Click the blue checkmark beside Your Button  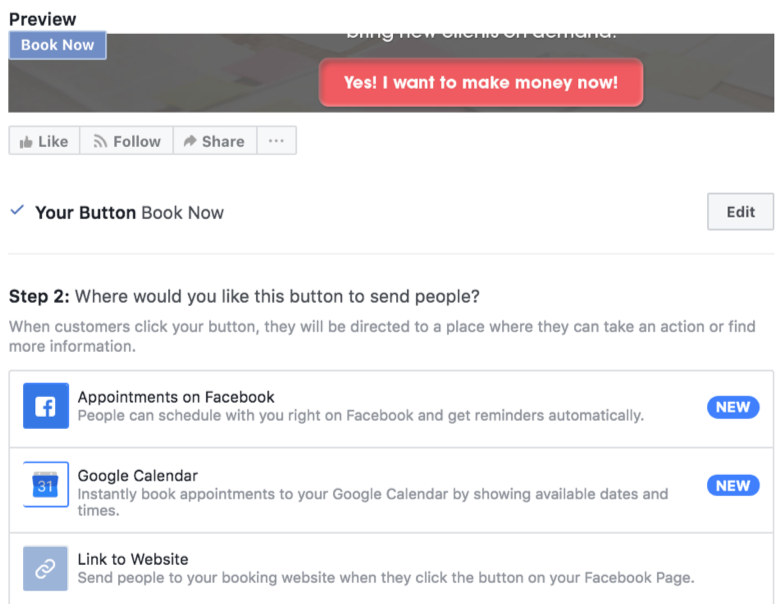[17, 211]
